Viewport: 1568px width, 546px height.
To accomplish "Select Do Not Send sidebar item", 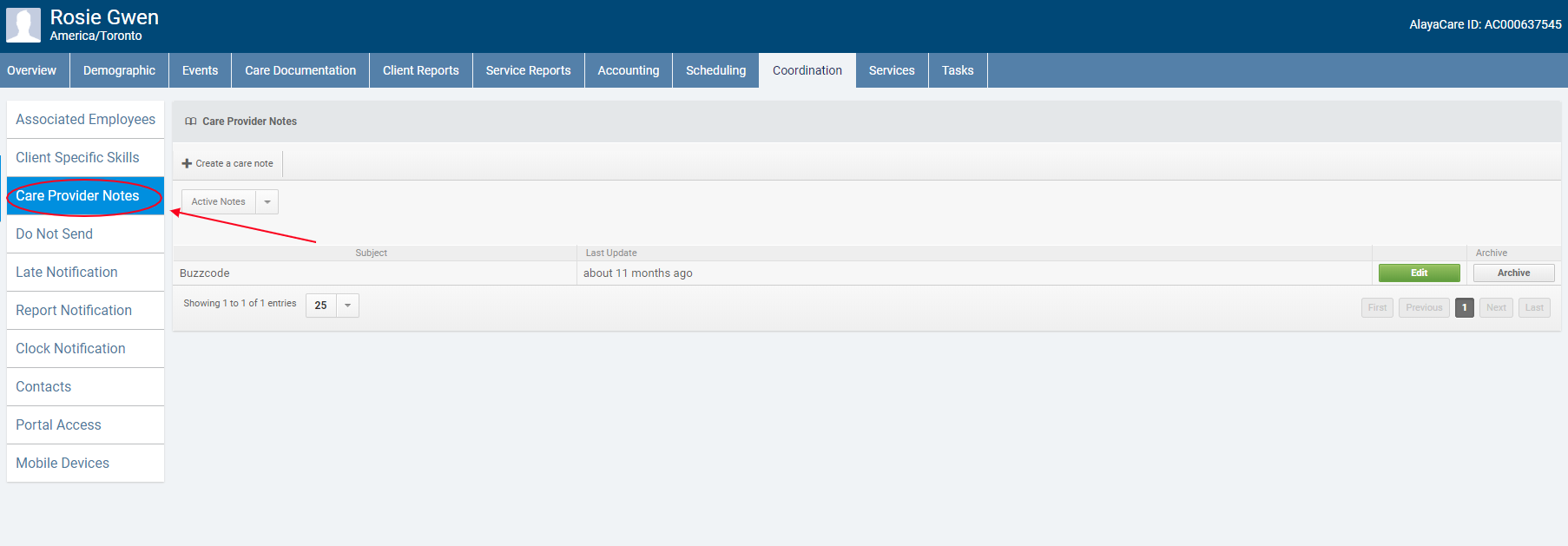I will (54, 234).
